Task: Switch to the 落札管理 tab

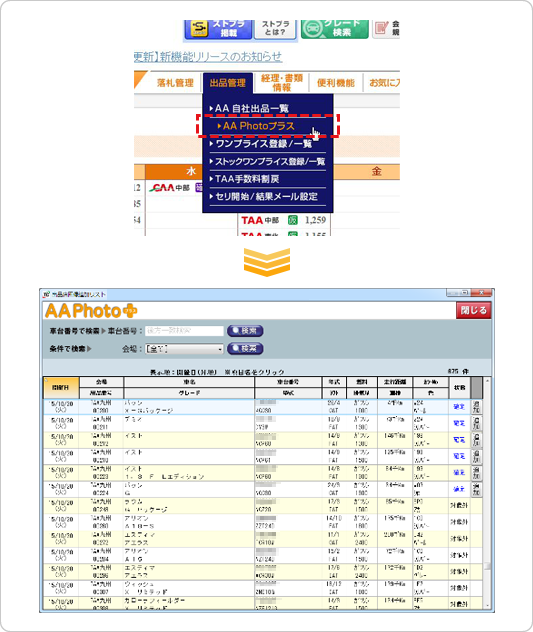Action: click(175, 83)
